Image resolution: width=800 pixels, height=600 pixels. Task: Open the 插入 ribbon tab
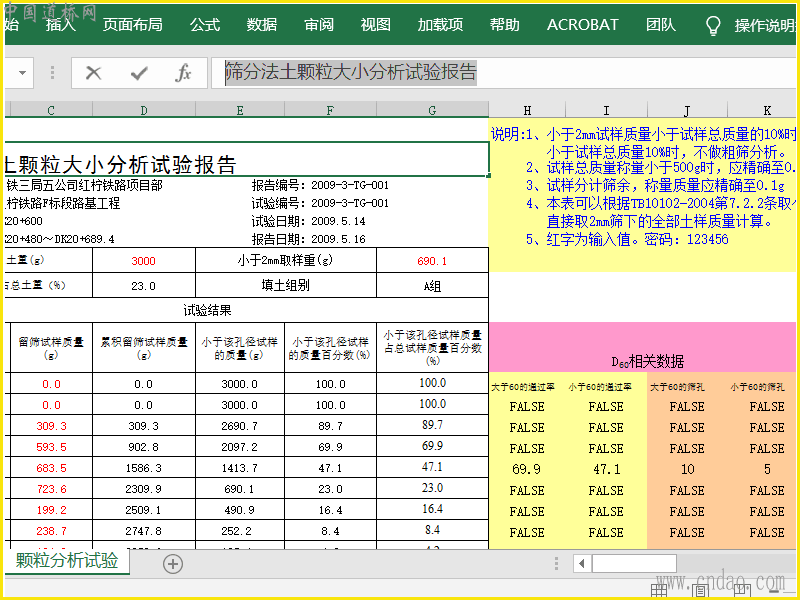pyautogui.click(x=61, y=25)
